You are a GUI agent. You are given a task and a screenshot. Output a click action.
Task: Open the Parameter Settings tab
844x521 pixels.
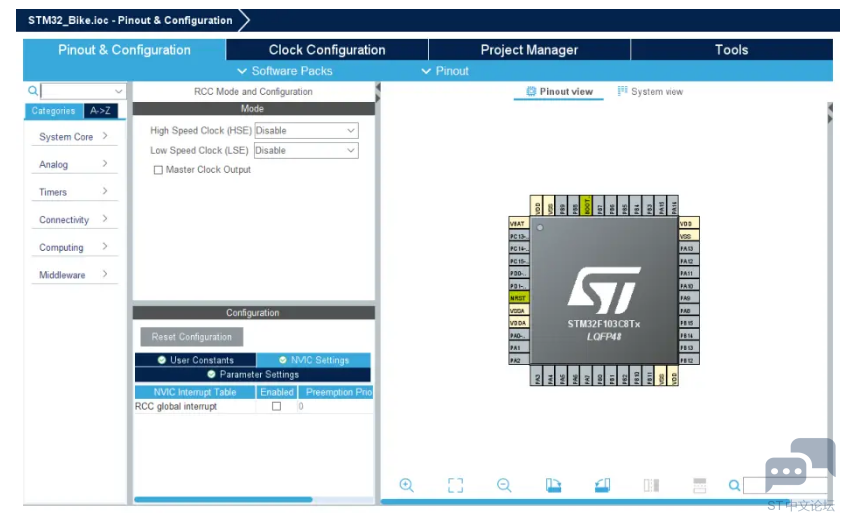pyautogui.click(x=252, y=374)
